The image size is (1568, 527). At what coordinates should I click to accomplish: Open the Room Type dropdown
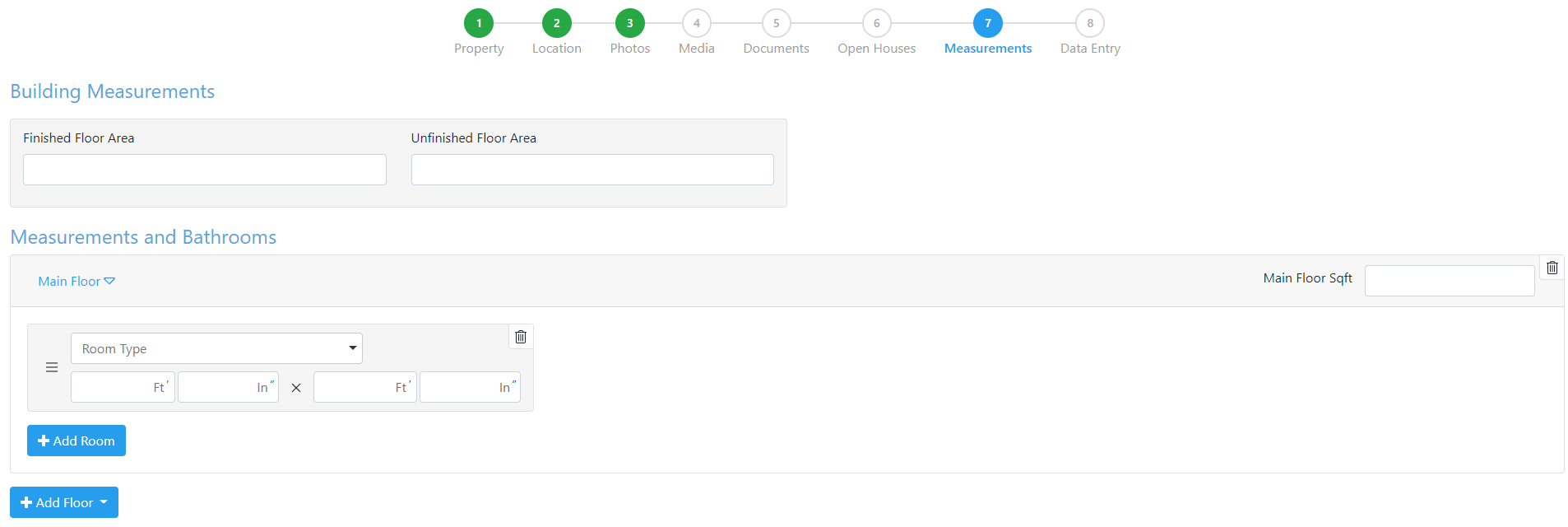[216, 348]
